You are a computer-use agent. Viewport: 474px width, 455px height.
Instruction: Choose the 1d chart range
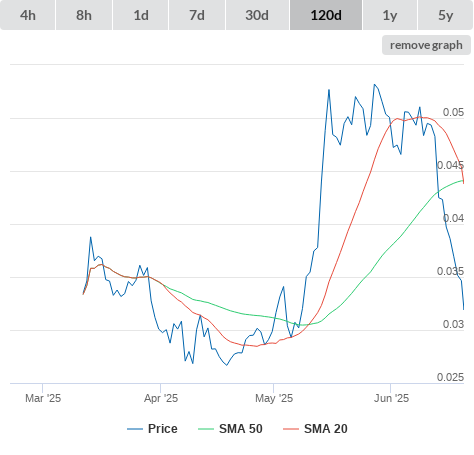tap(141, 15)
